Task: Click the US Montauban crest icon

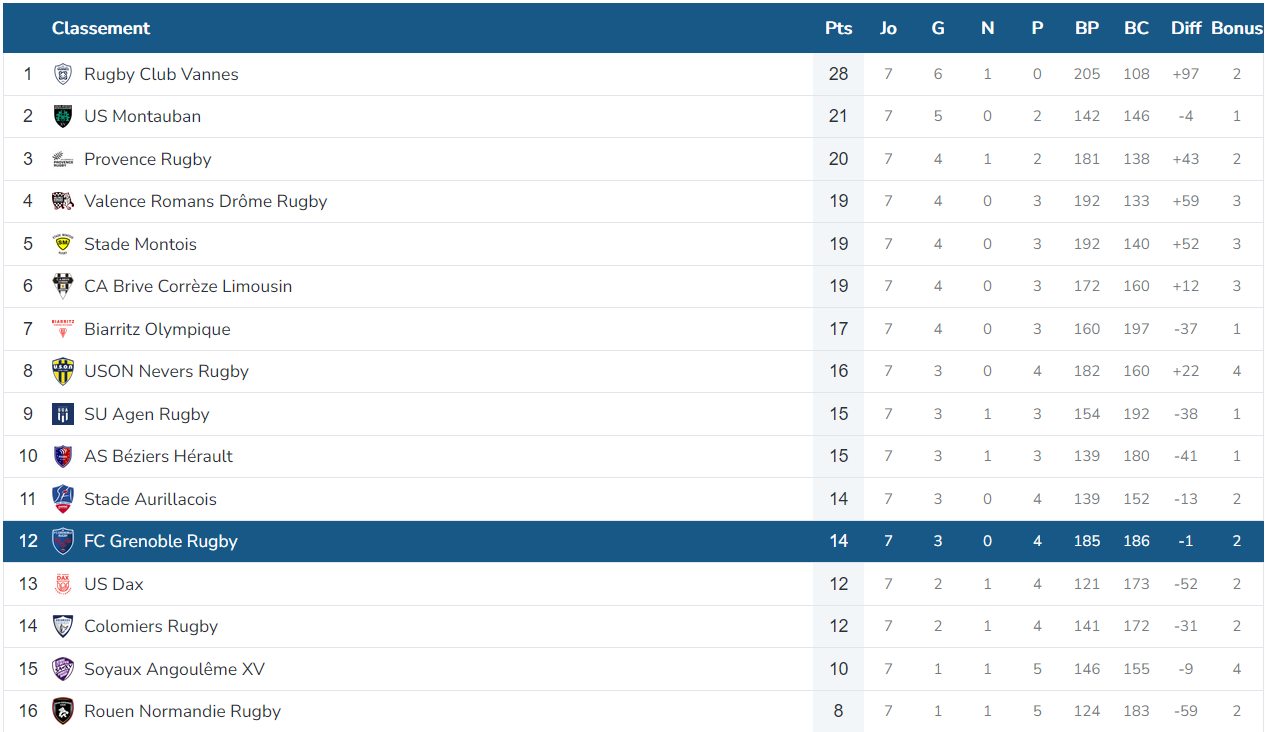Action: 63,116
